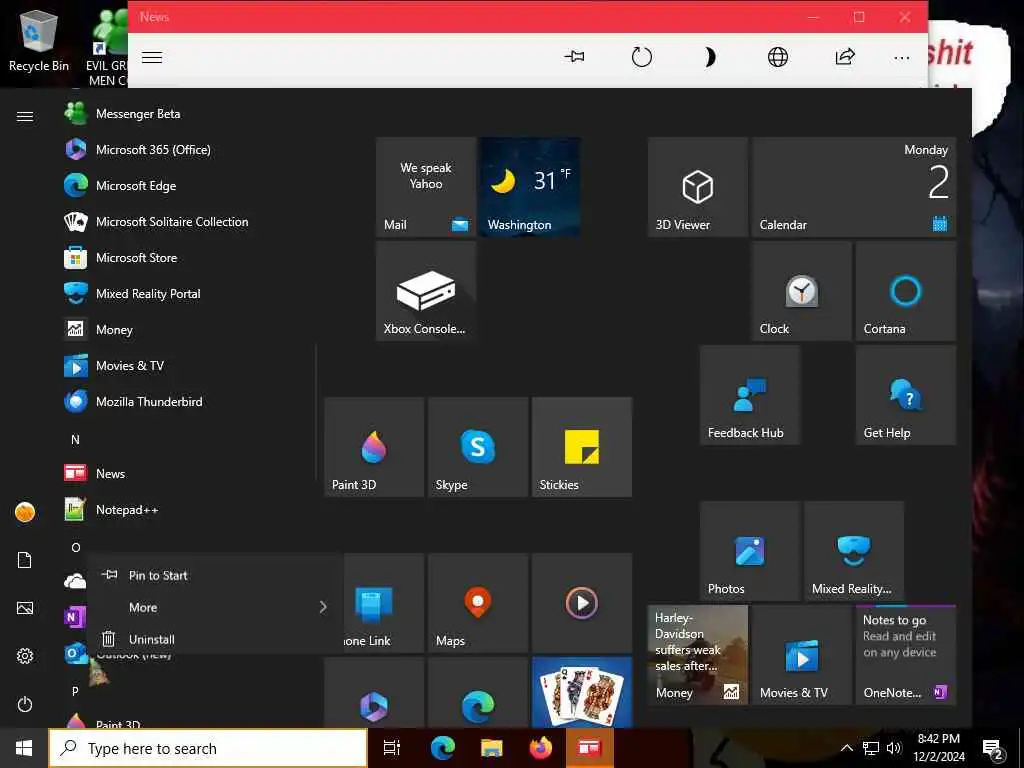Open Task View on the taskbar
The width and height of the screenshot is (1024, 768).
pos(392,748)
